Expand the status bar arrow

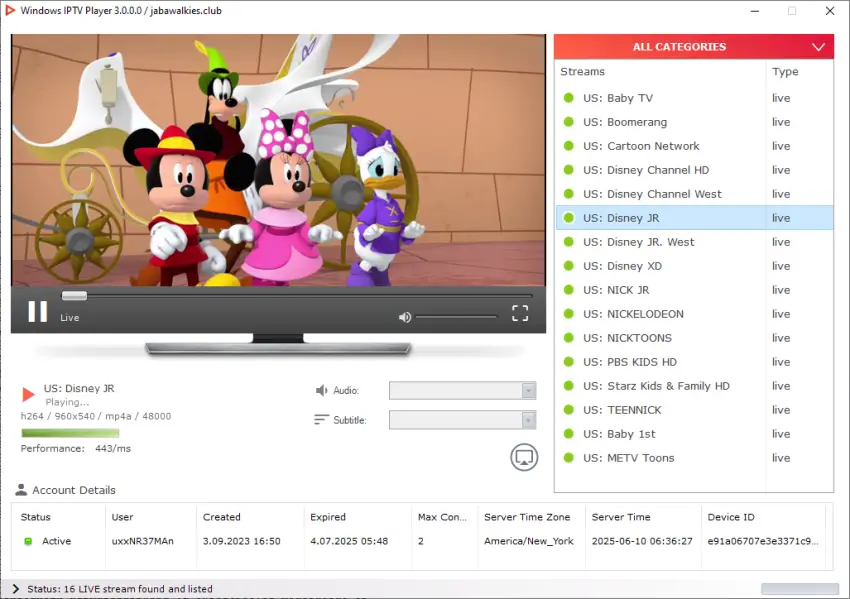click(15, 589)
